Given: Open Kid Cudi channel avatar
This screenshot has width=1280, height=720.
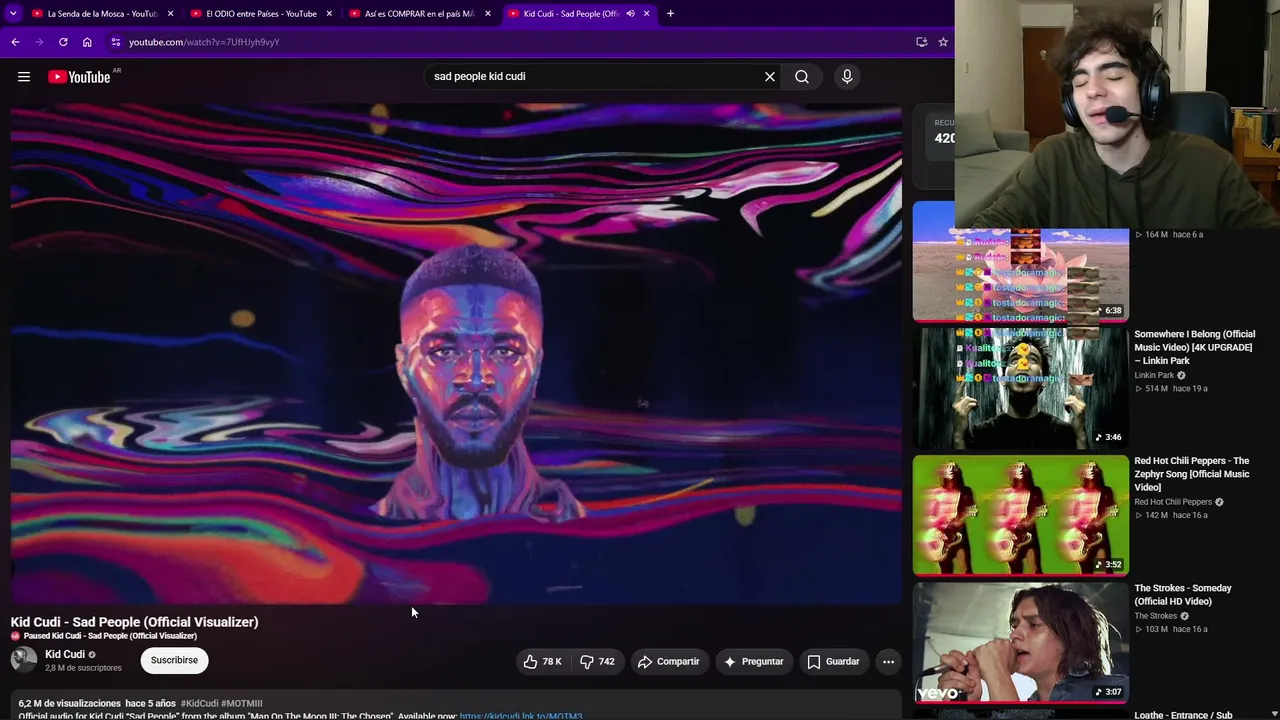Looking at the screenshot, I should click(24, 660).
